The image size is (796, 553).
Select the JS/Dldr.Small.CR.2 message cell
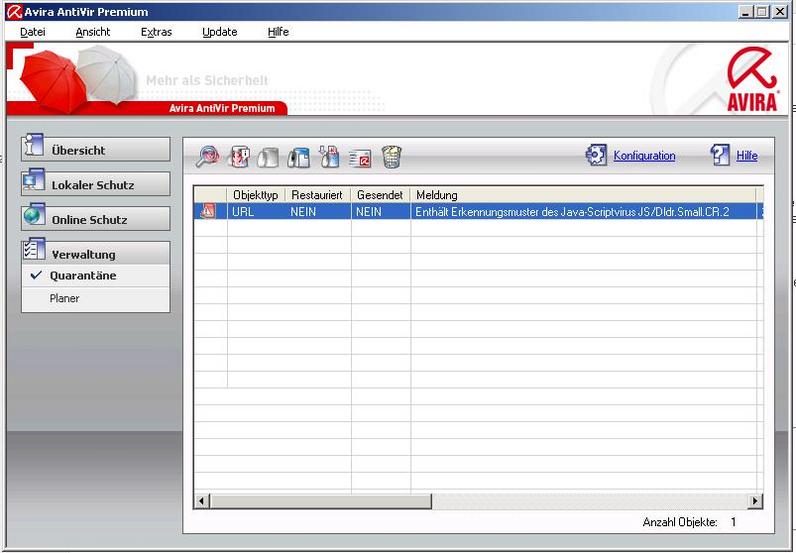coord(583,212)
